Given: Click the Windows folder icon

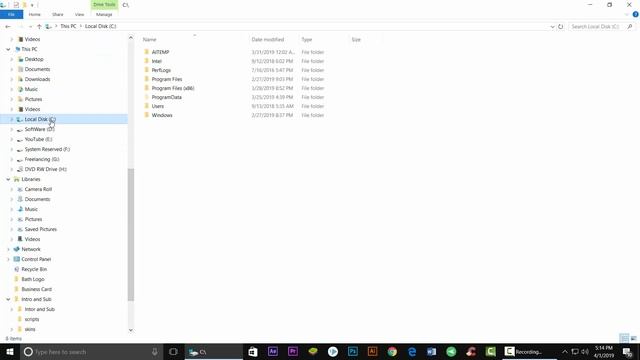Looking at the screenshot, I should [147, 115].
